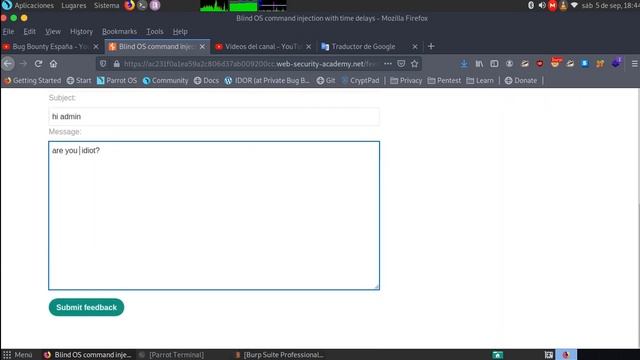Open Getting Started bookmark
The width and height of the screenshot is (640, 360).
pyautogui.click(x=33, y=80)
